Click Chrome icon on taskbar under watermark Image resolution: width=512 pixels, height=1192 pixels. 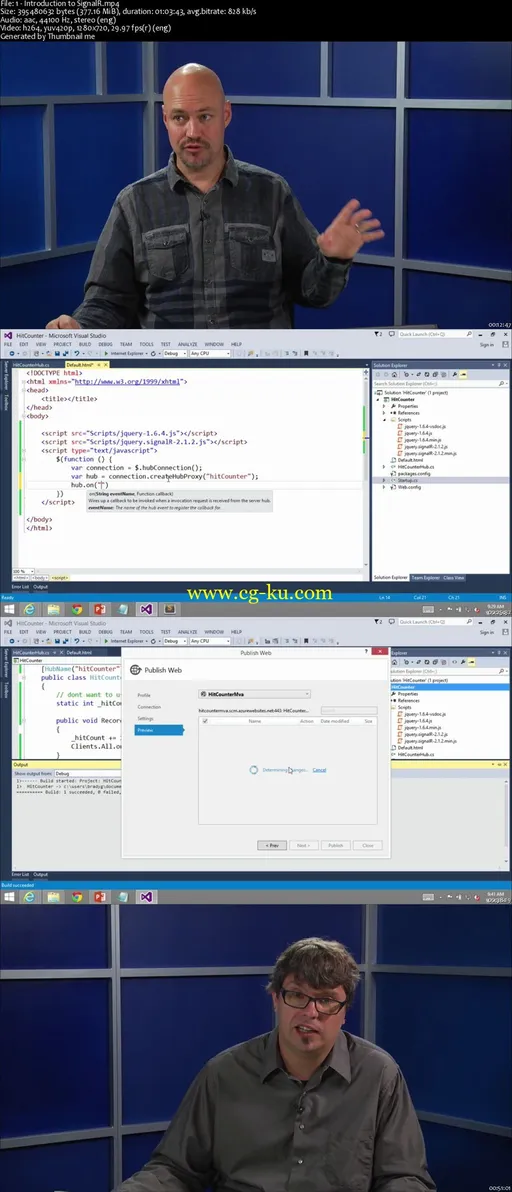coord(77,610)
